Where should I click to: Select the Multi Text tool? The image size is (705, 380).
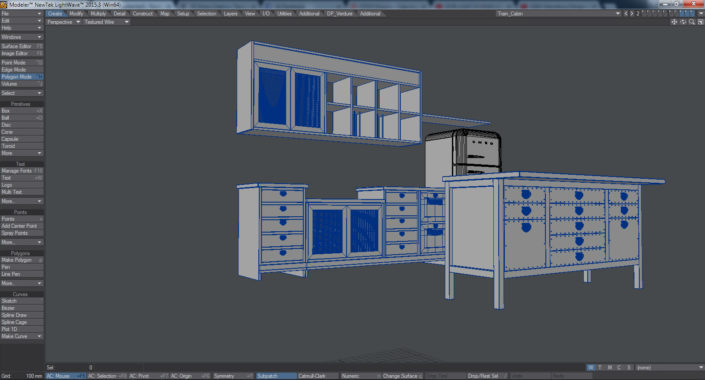click(x=22, y=192)
